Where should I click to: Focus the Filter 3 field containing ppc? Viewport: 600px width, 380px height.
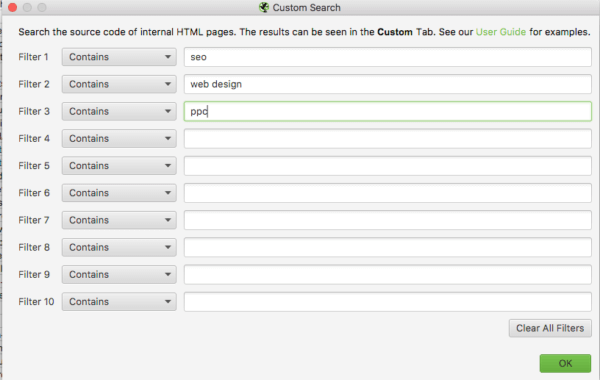coord(388,111)
